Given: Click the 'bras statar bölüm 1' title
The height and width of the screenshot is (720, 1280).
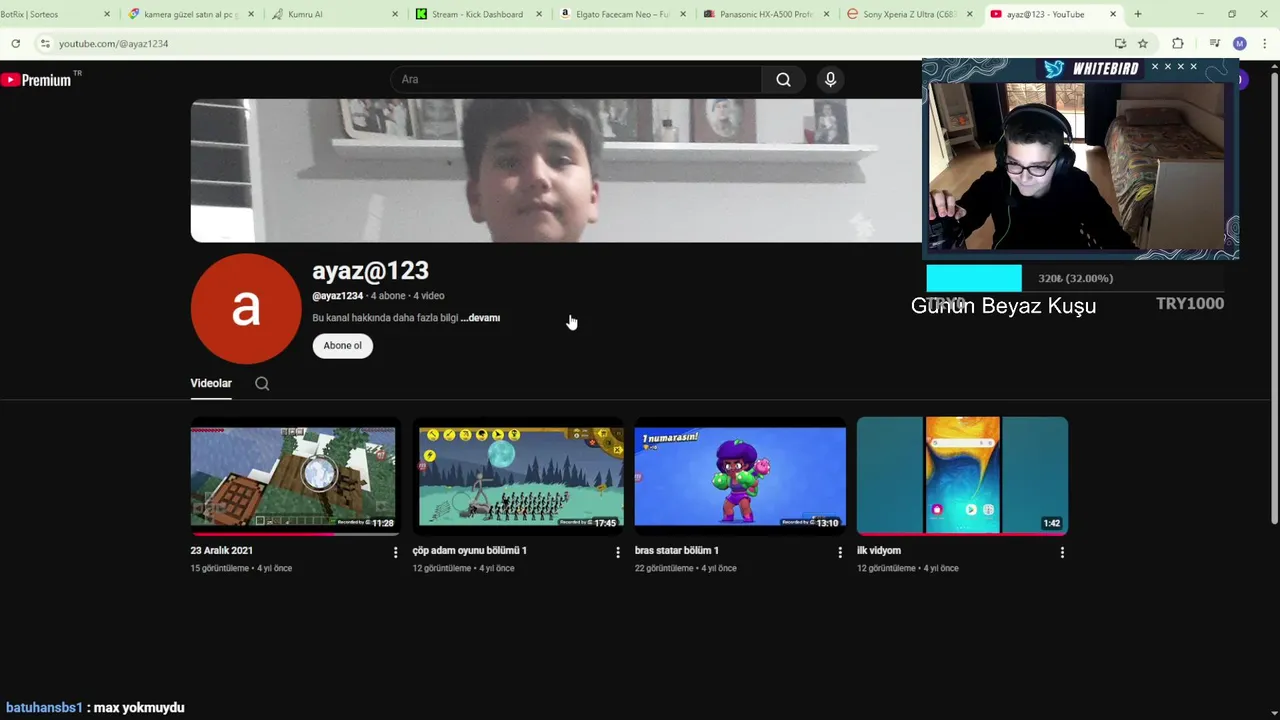Looking at the screenshot, I should pyautogui.click(x=677, y=551).
